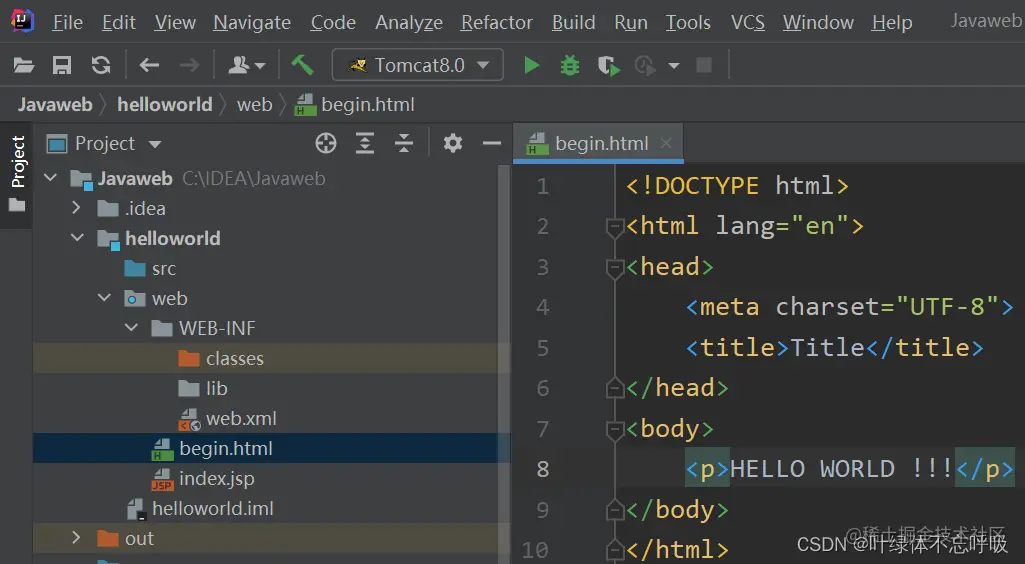Image resolution: width=1025 pixels, height=564 pixels.
Task: Select index.jsp in the tree
Action: pos(203,478)
